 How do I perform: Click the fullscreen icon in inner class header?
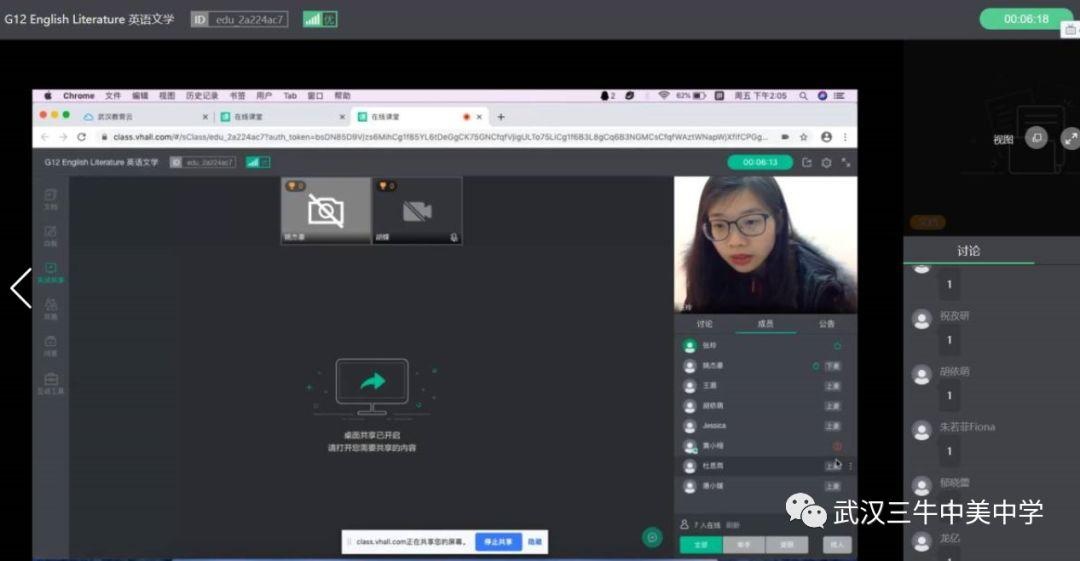click(846, 163)
